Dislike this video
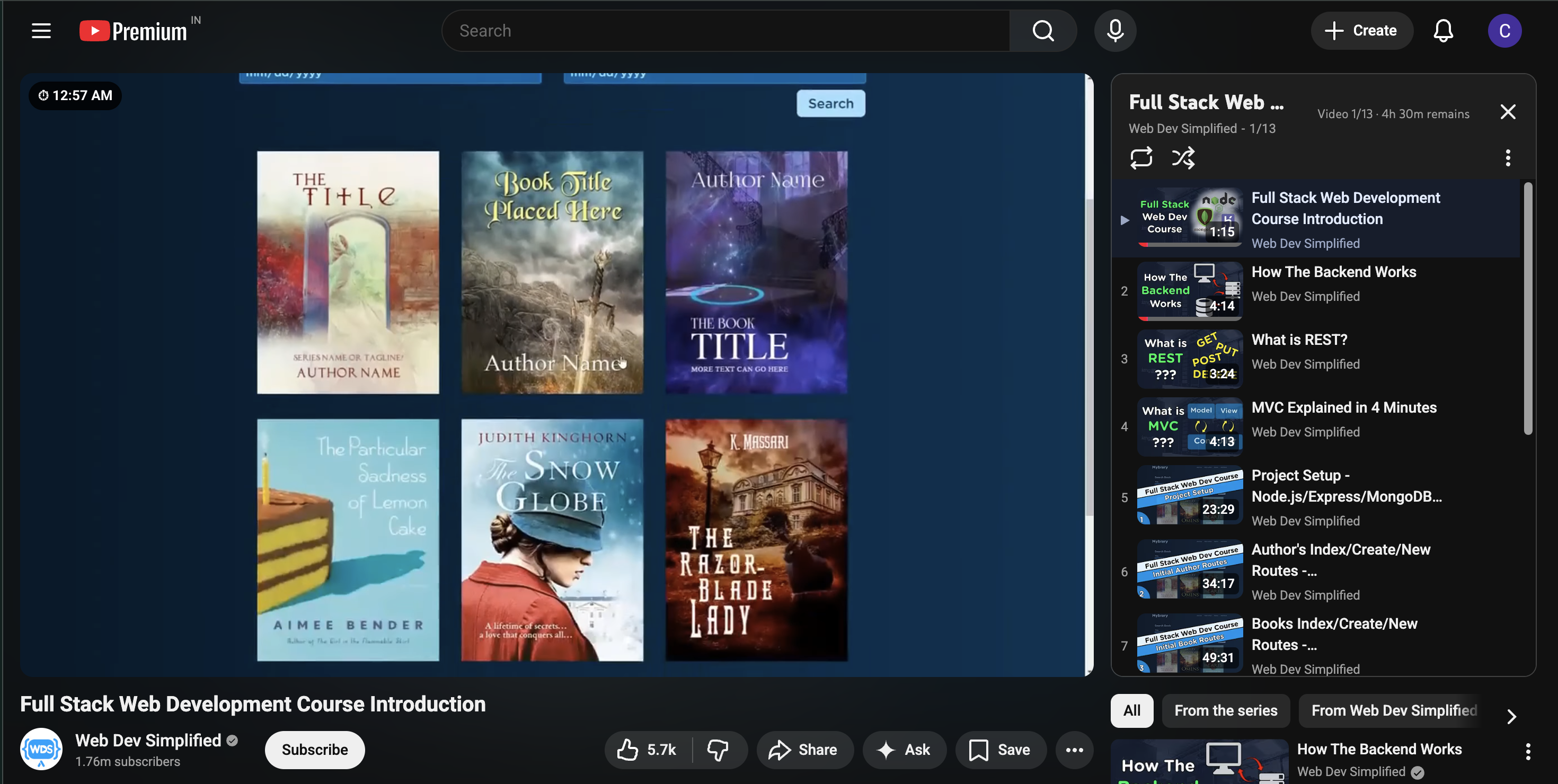This screenshot has height=784, width=1558. (719, 750)
